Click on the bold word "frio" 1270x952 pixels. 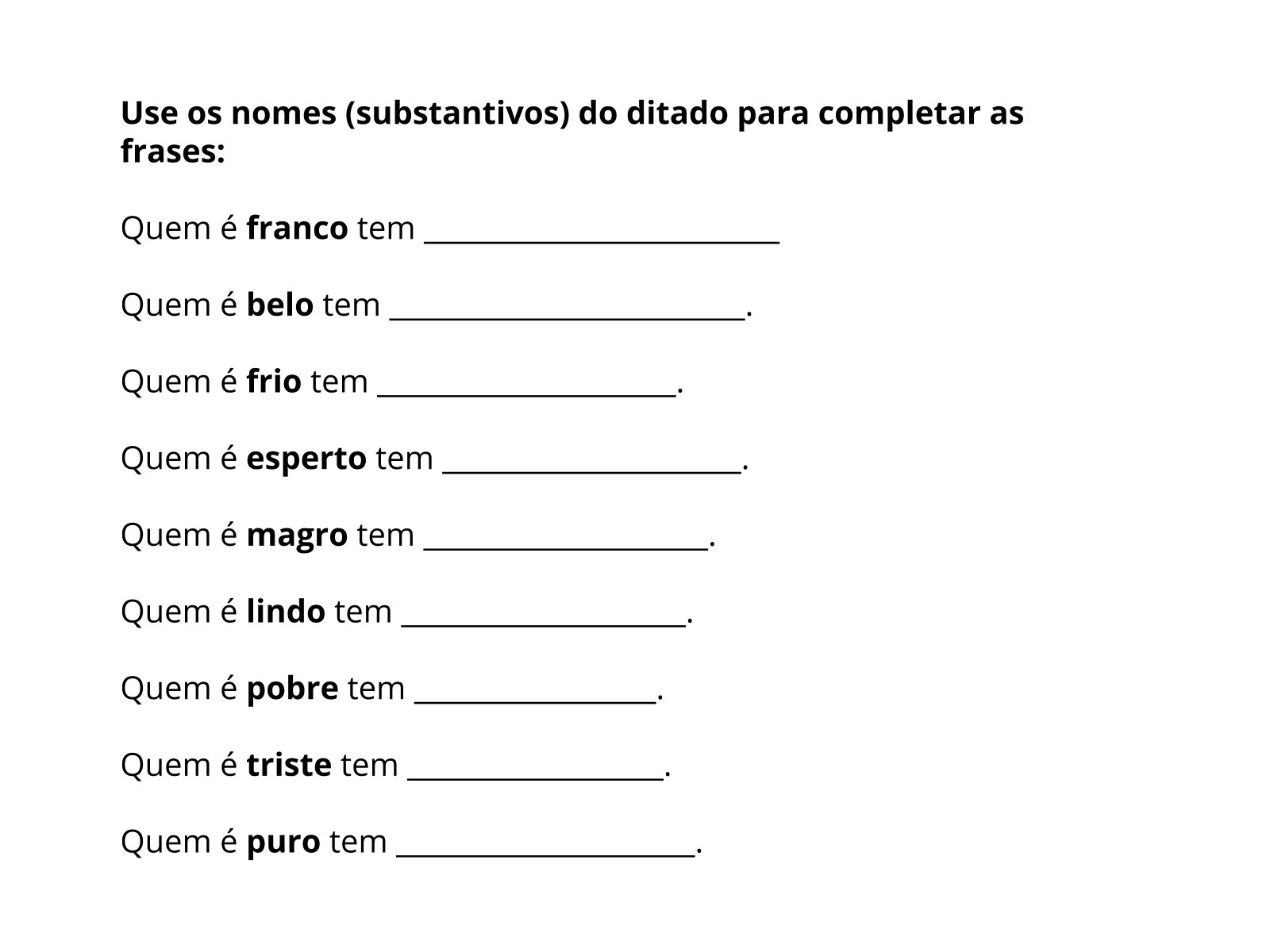(x=274, y=382)
